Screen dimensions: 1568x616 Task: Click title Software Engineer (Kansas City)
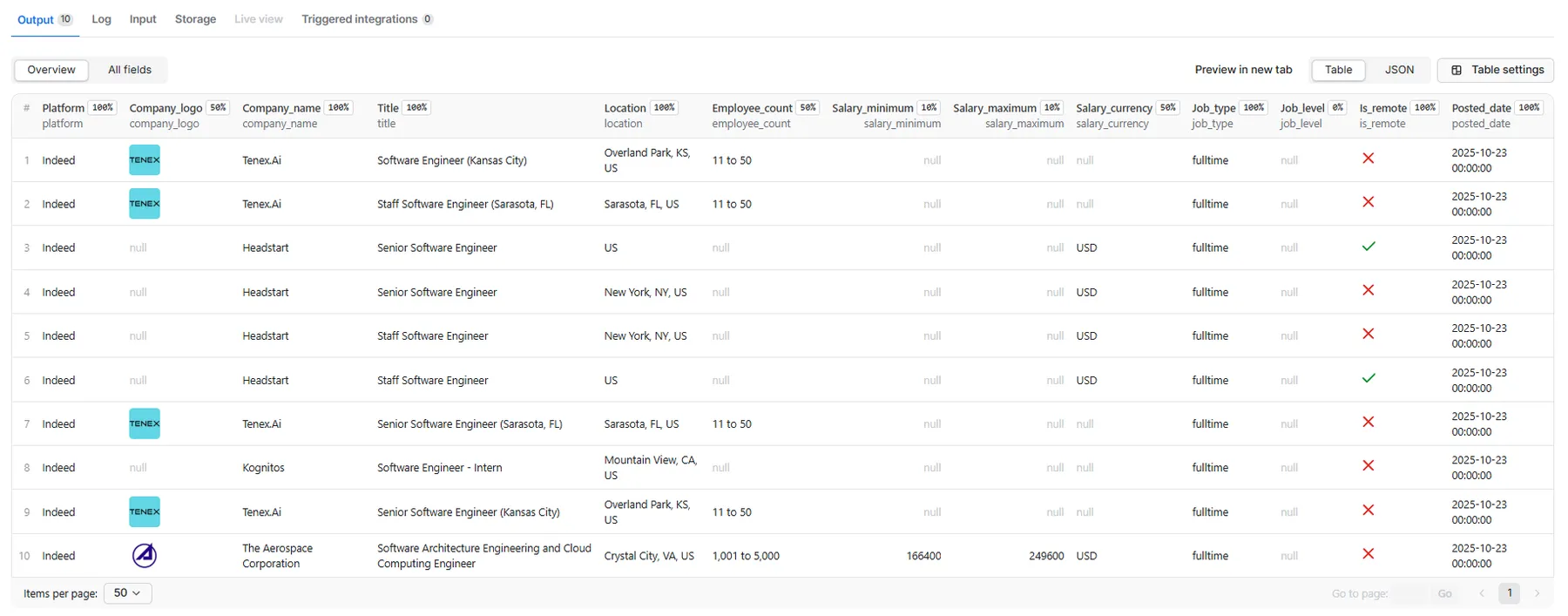pos(452,160)
